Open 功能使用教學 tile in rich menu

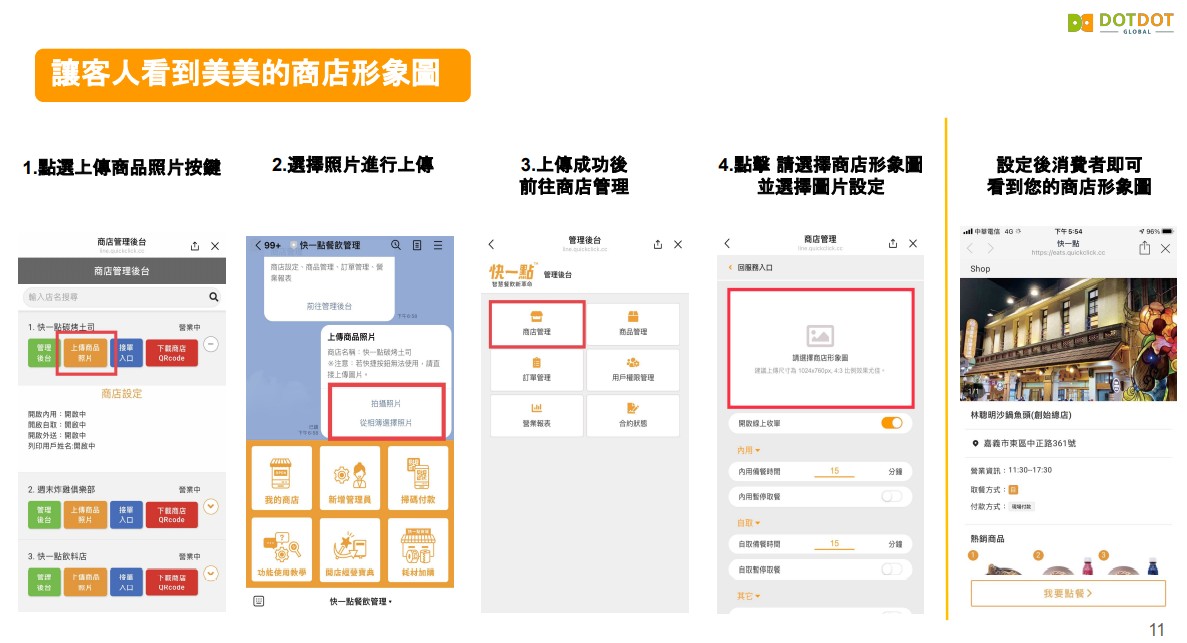click(x=282, y=550)
